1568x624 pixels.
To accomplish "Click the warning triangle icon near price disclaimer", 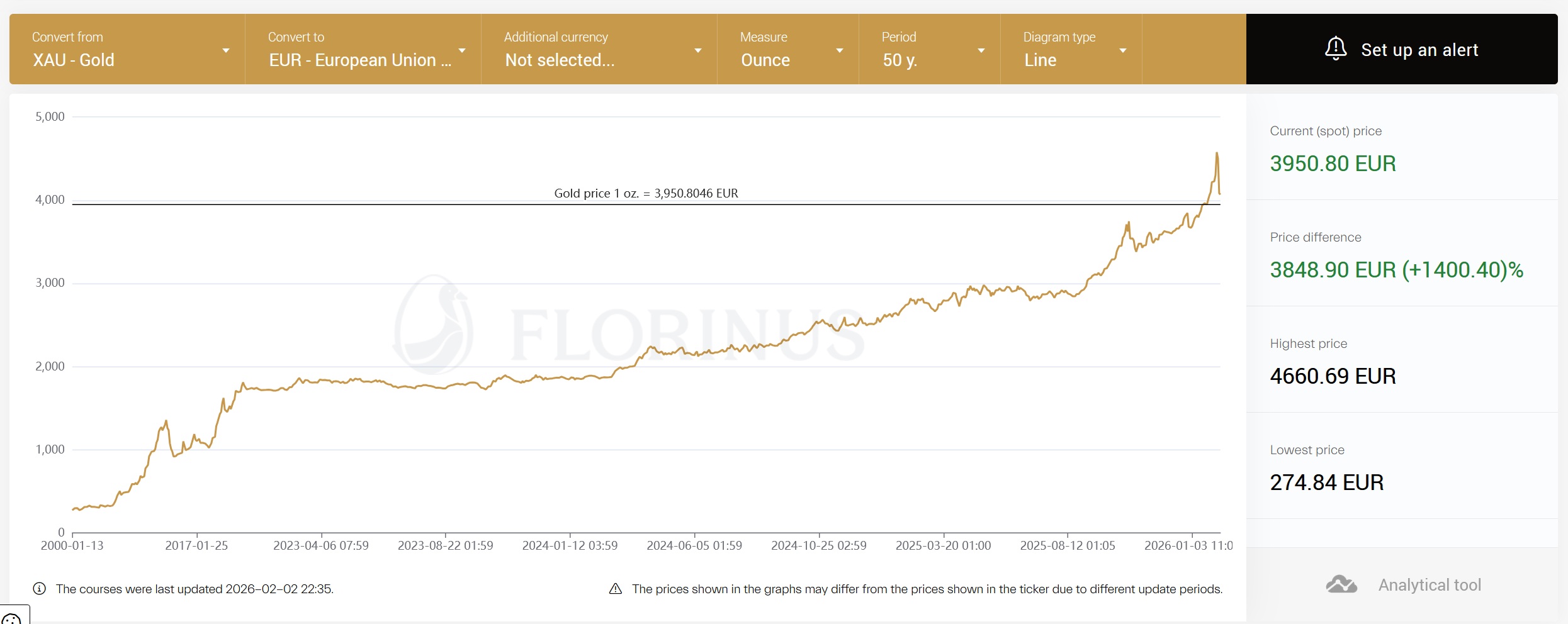I will (616, 589).
